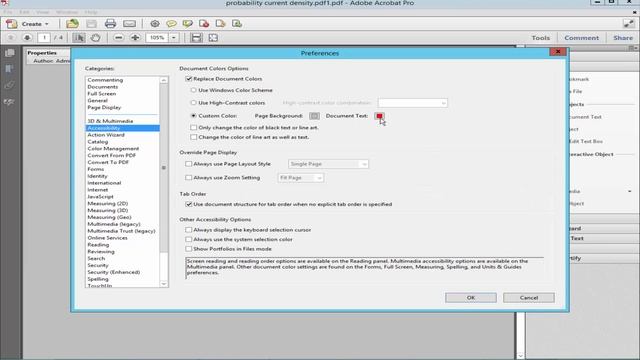Click the page number input field
Image resolution: width=640 pixels, height=360 pixels.
(x=44, y=38)
